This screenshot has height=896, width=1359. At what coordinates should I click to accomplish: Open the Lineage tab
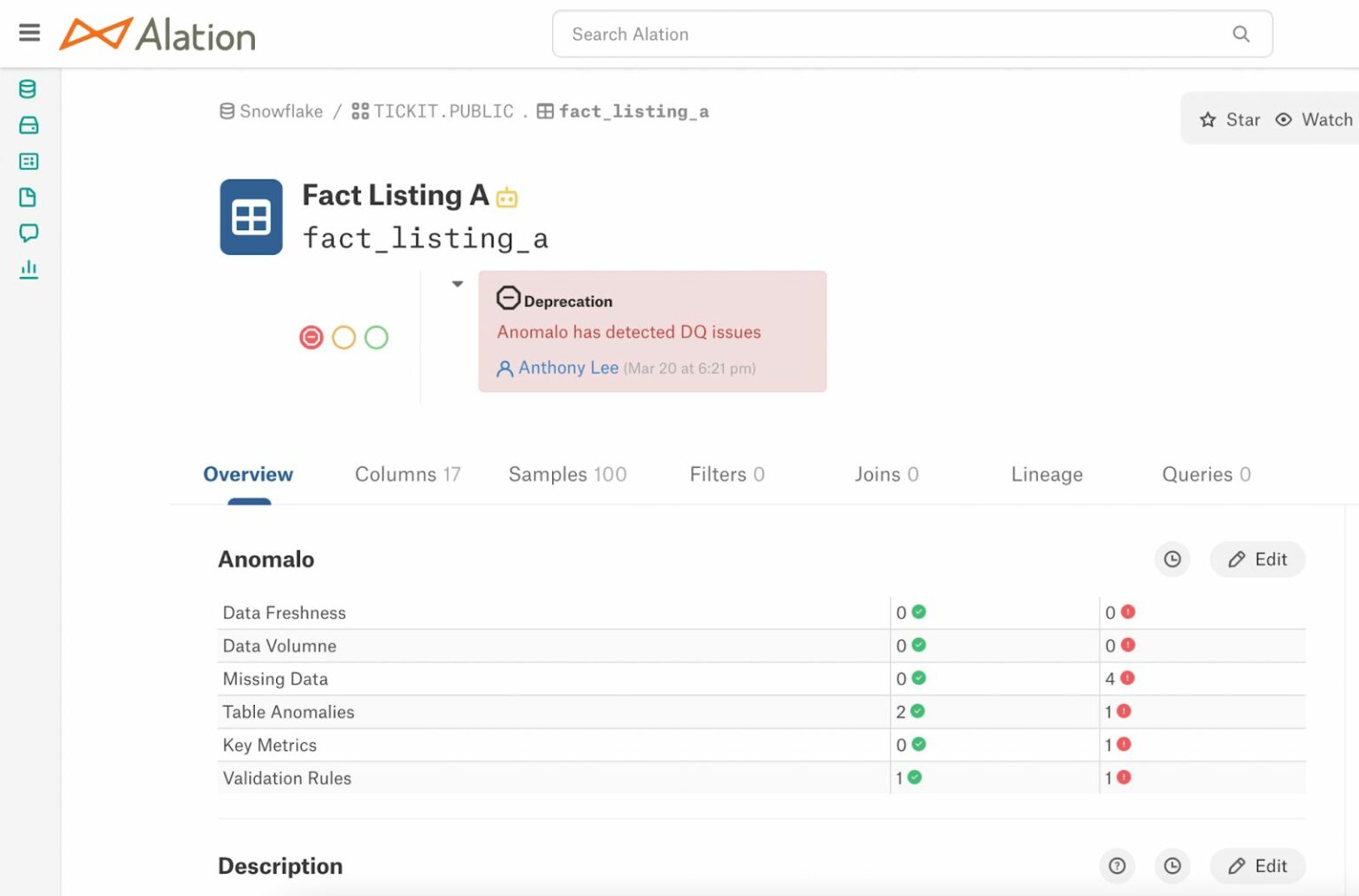point(1047,474)
